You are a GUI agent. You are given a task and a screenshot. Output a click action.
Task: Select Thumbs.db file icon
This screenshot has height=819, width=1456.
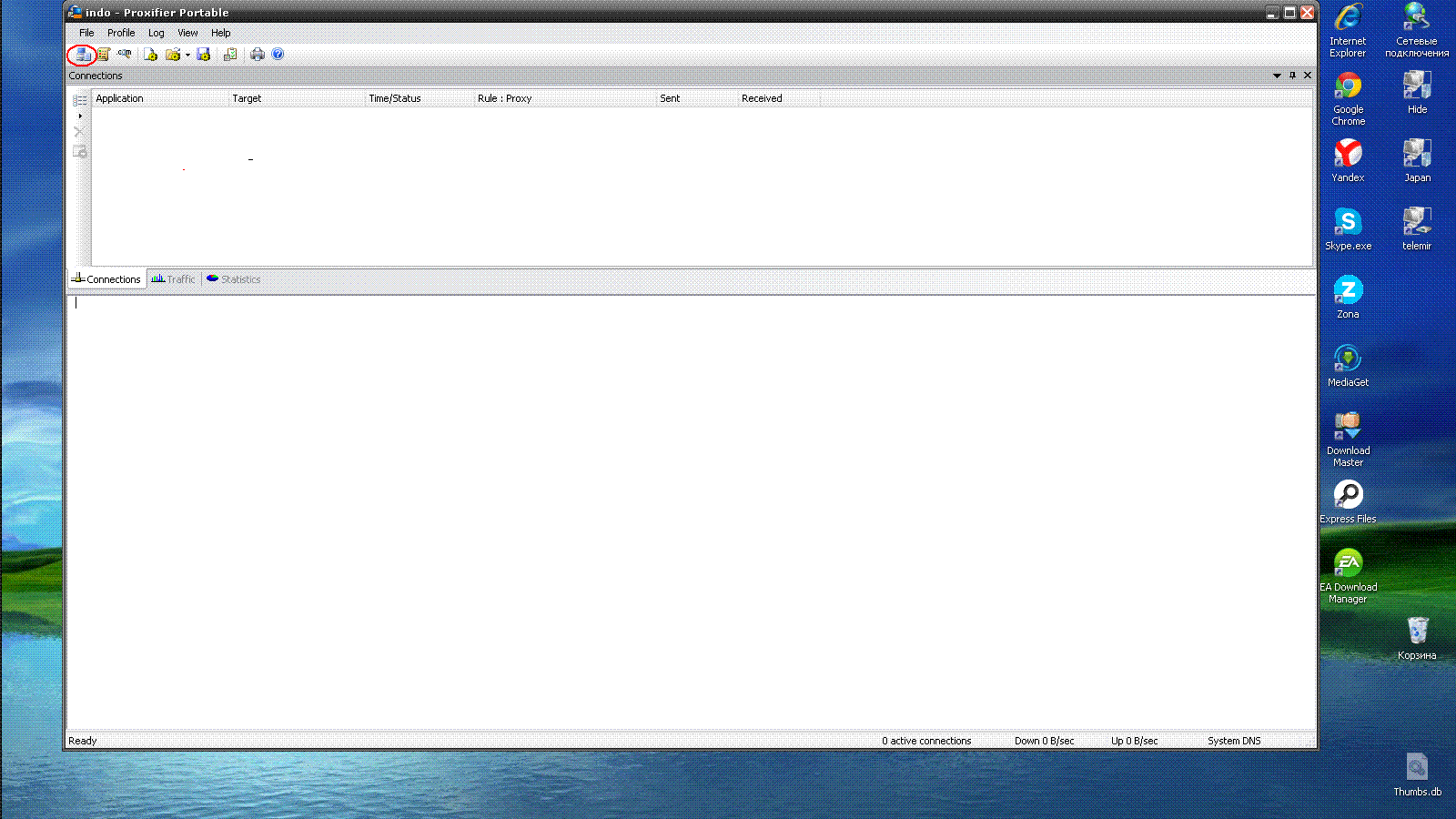point(1417,774)
